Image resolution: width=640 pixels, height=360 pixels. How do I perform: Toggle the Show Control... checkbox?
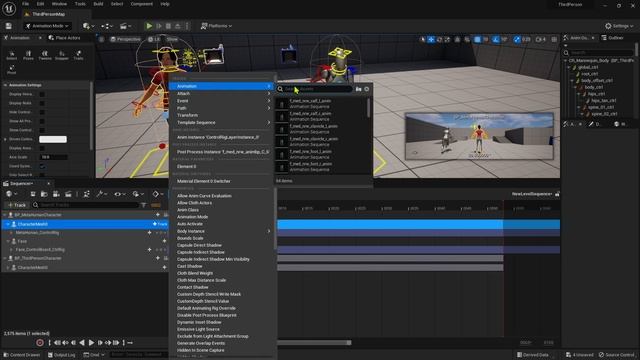(42, 130)
